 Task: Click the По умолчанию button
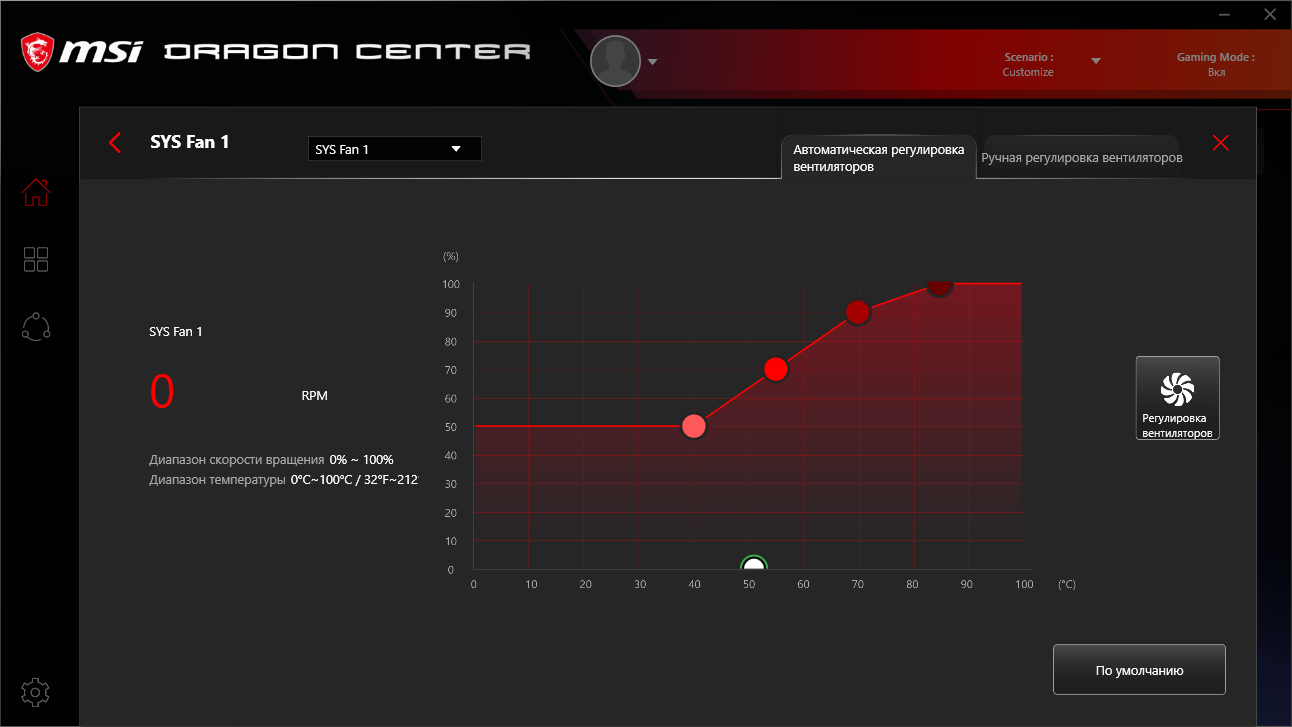coord(1139,670)
